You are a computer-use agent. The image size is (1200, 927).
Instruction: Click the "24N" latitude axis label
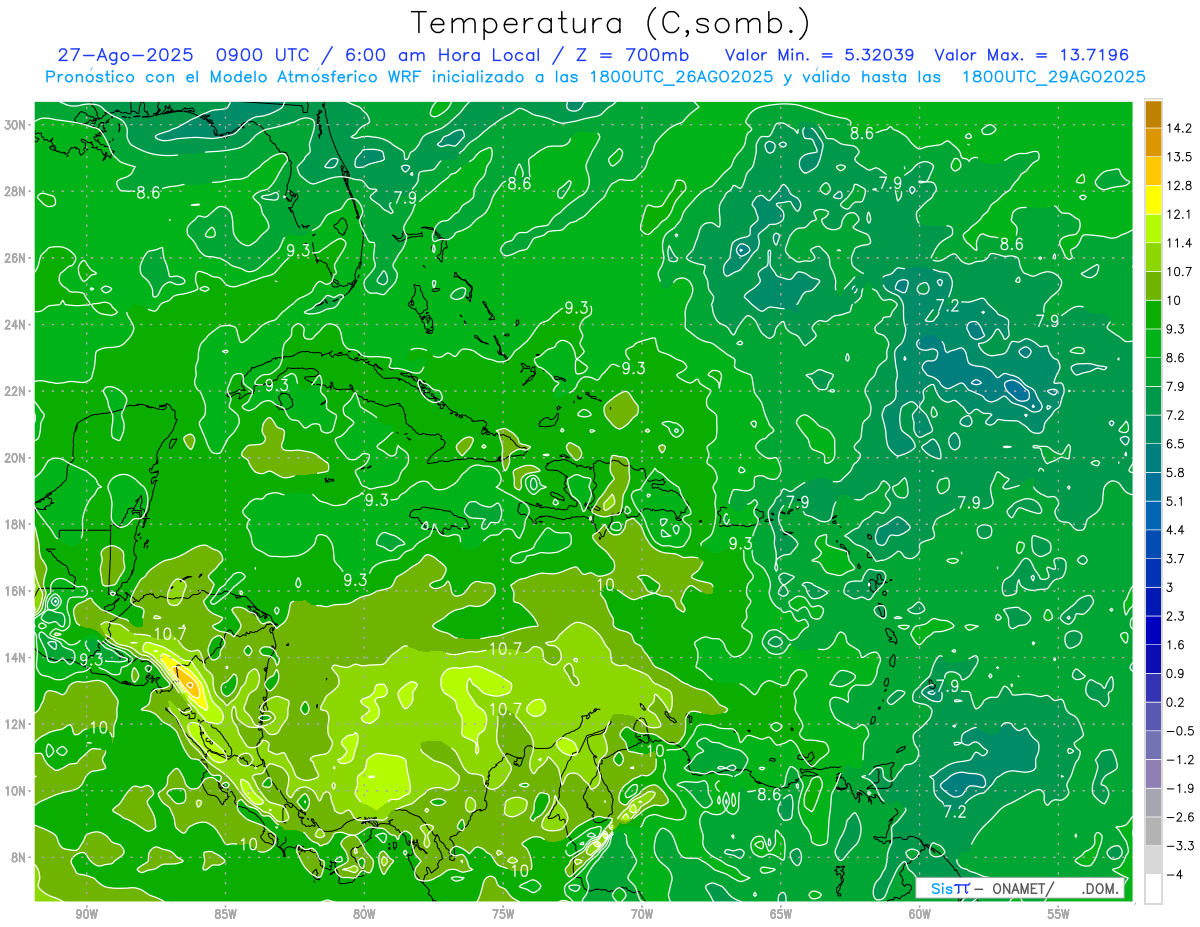(16, 325)
